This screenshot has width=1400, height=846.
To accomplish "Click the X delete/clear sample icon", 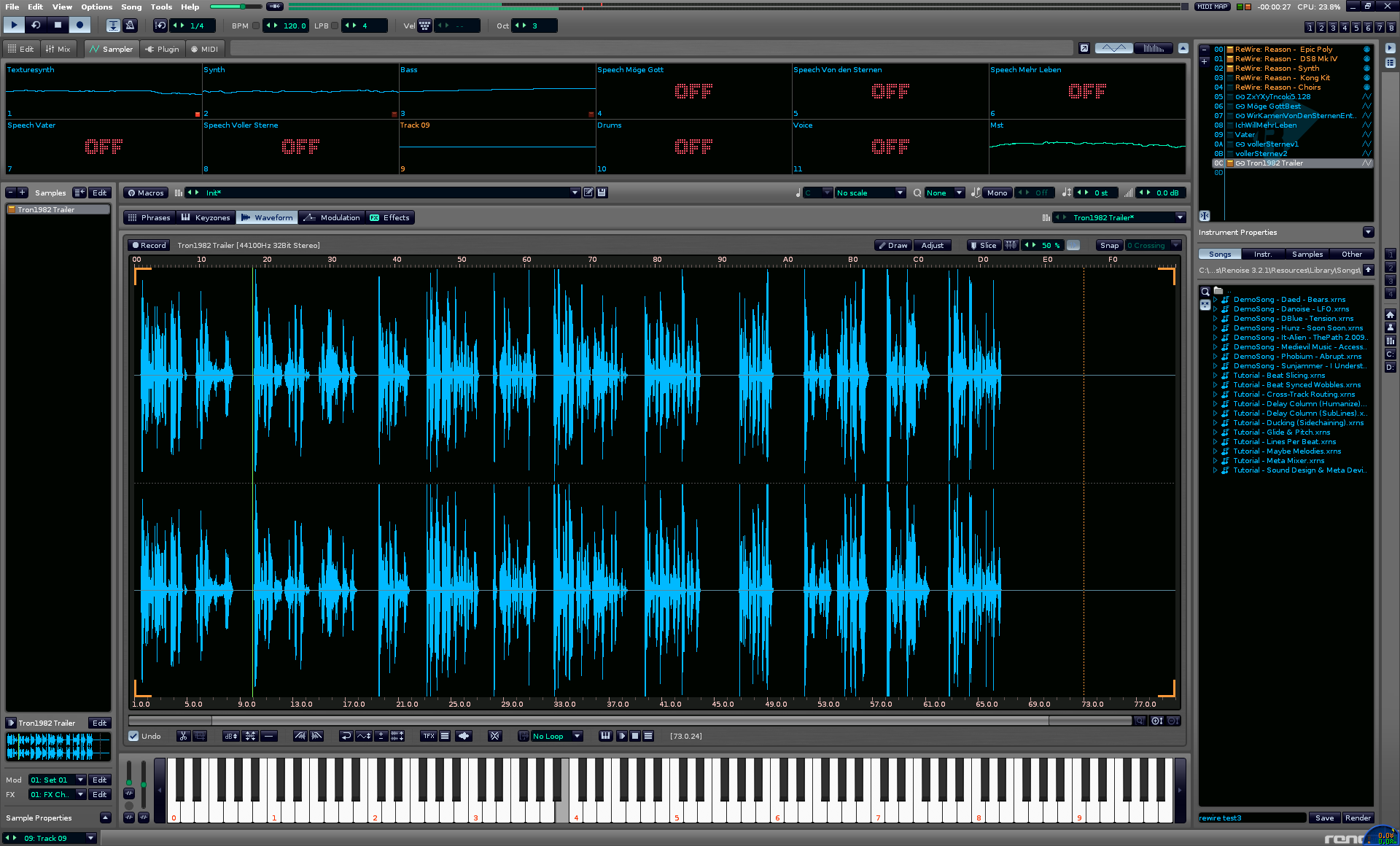I will click(x=494, y=736).
